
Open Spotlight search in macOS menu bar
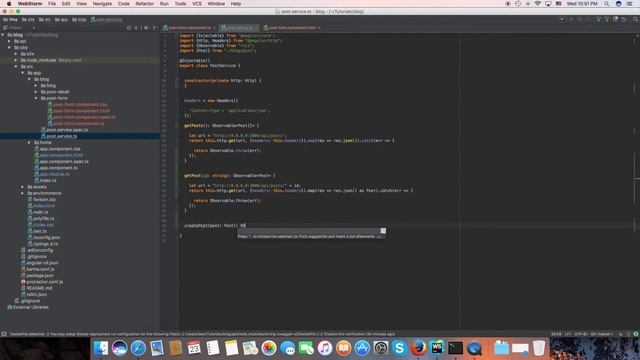point(607,4)
